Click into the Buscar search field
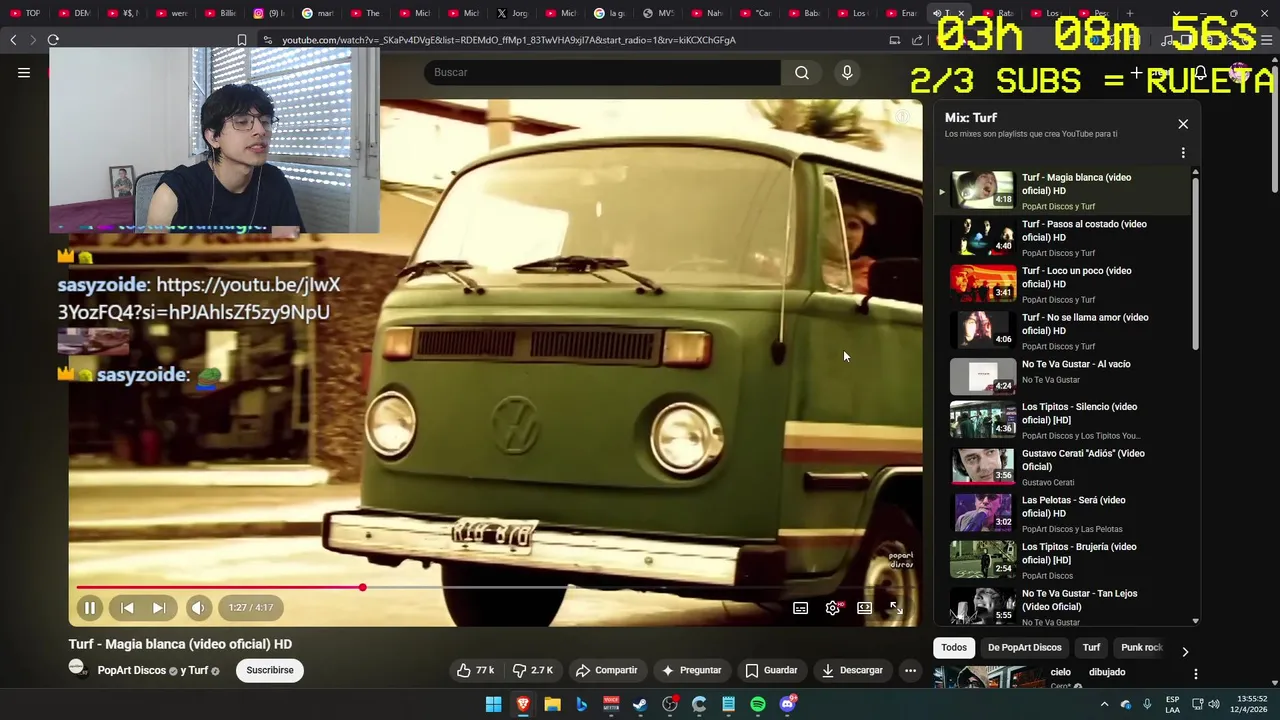 tap(602, 72)
